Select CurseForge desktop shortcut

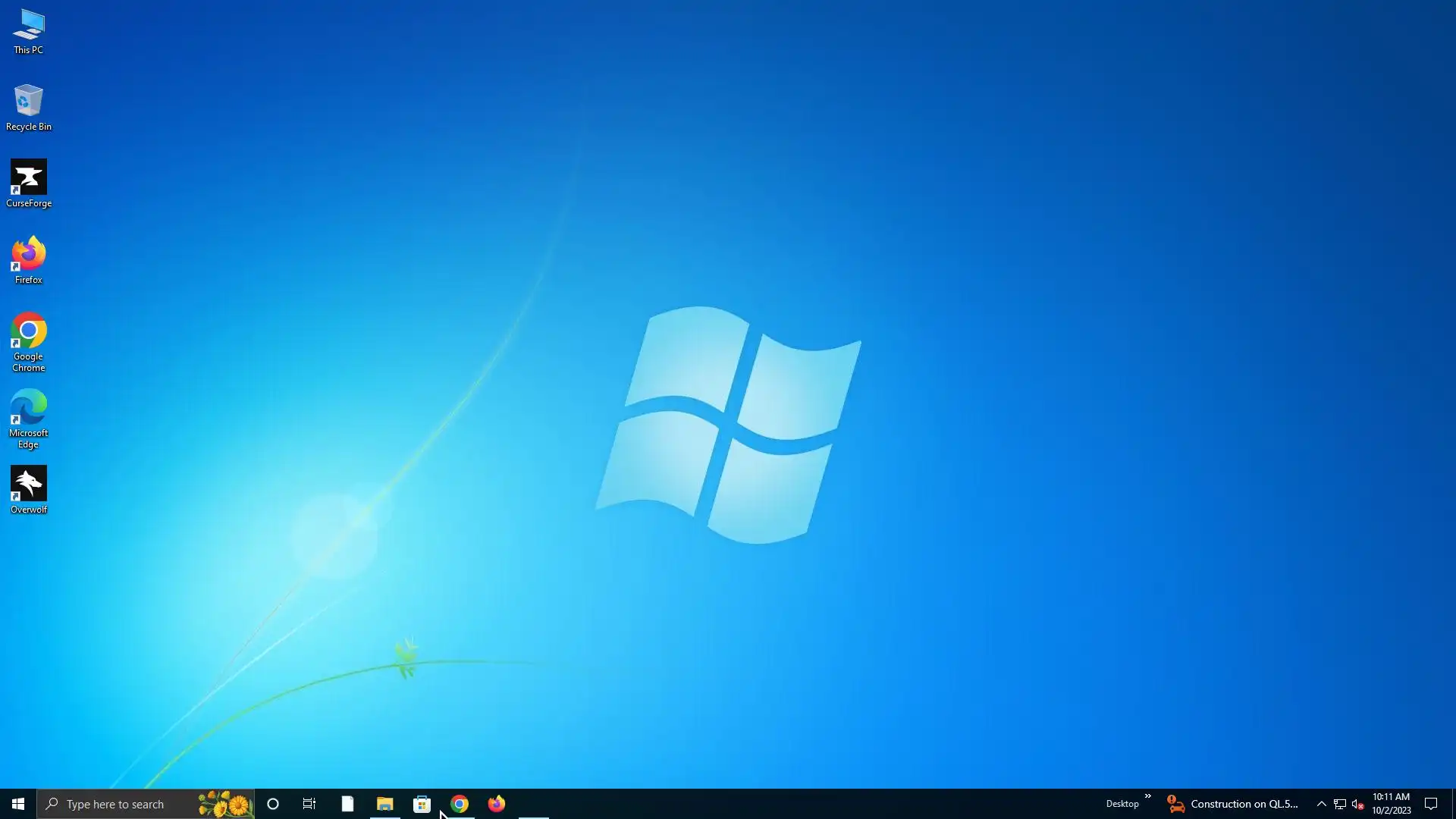tap(28, 183)
